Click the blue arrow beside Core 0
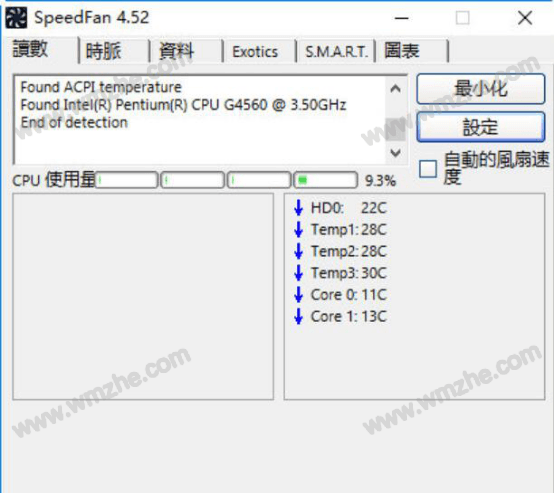Screen dimensions: 554x494 pyautogui.click(x=299, y=294)
